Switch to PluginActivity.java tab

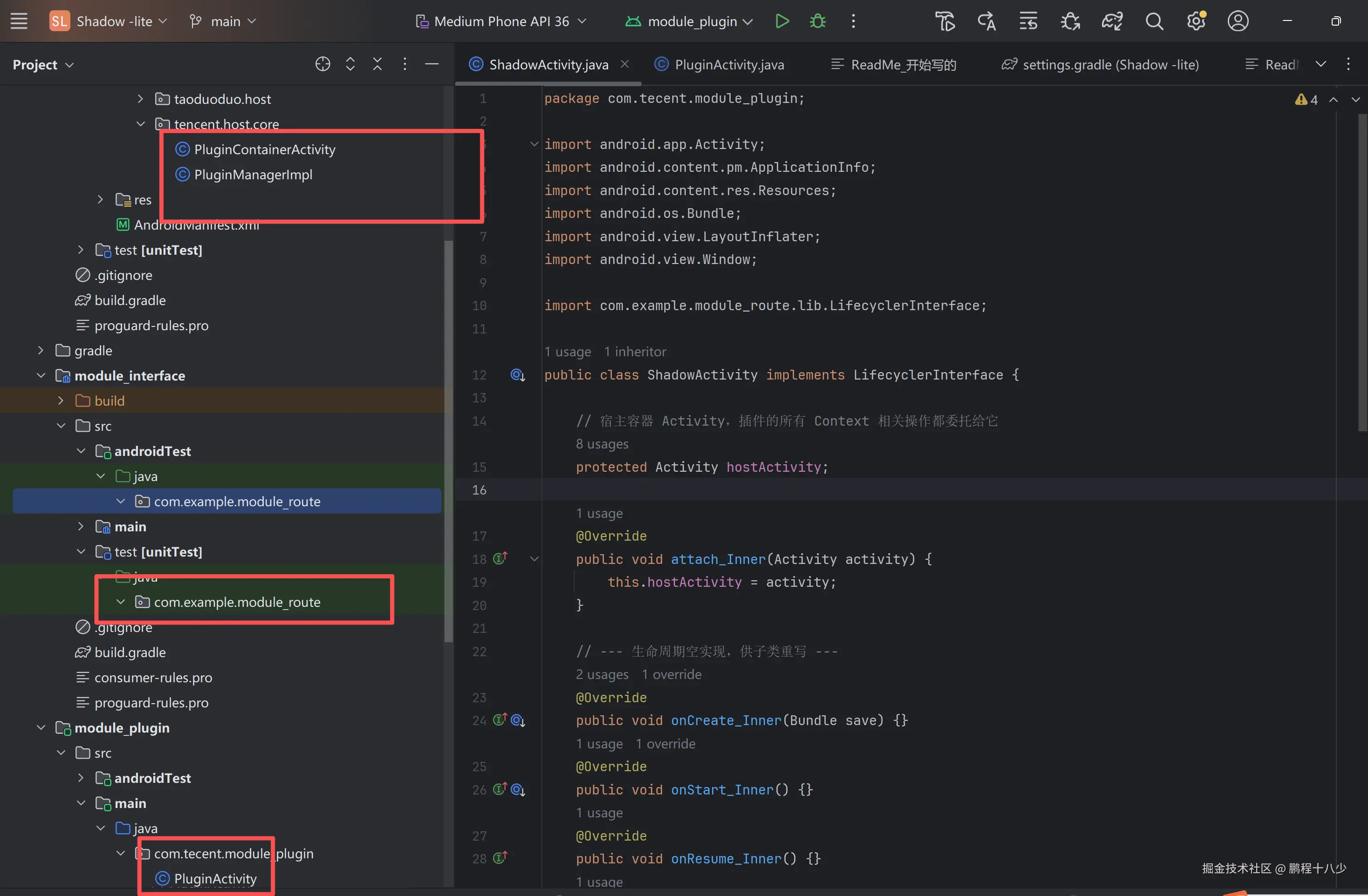click(x=728, y=64)
